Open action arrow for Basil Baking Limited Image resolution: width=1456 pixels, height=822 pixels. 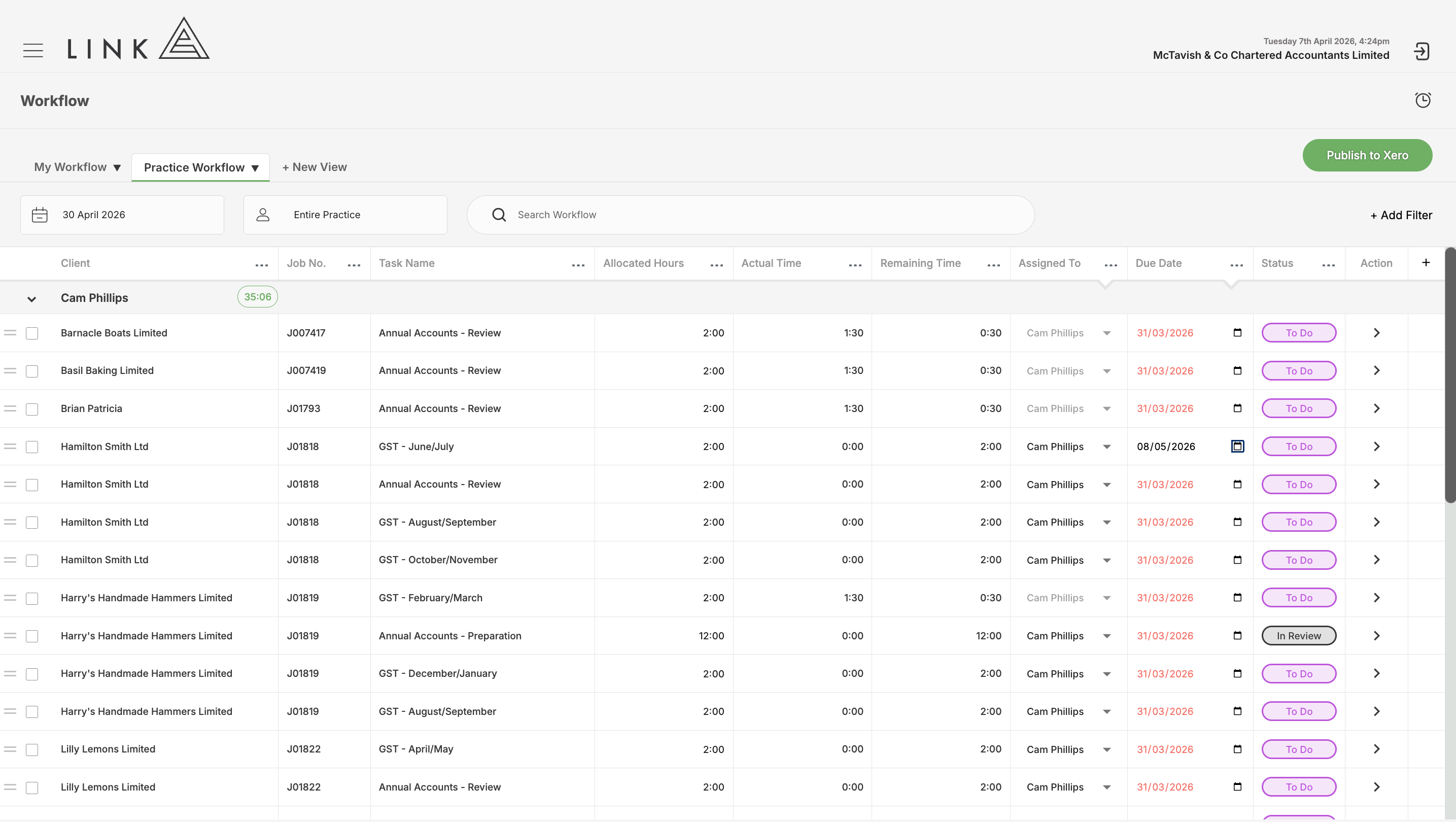pyautogui.click(x=1377, y=370)
